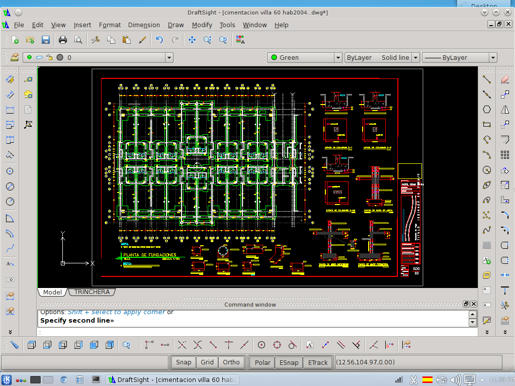Screen dimensions: 515x386
Task: Toggle ESnap in status bar
Action: (289, 362)
